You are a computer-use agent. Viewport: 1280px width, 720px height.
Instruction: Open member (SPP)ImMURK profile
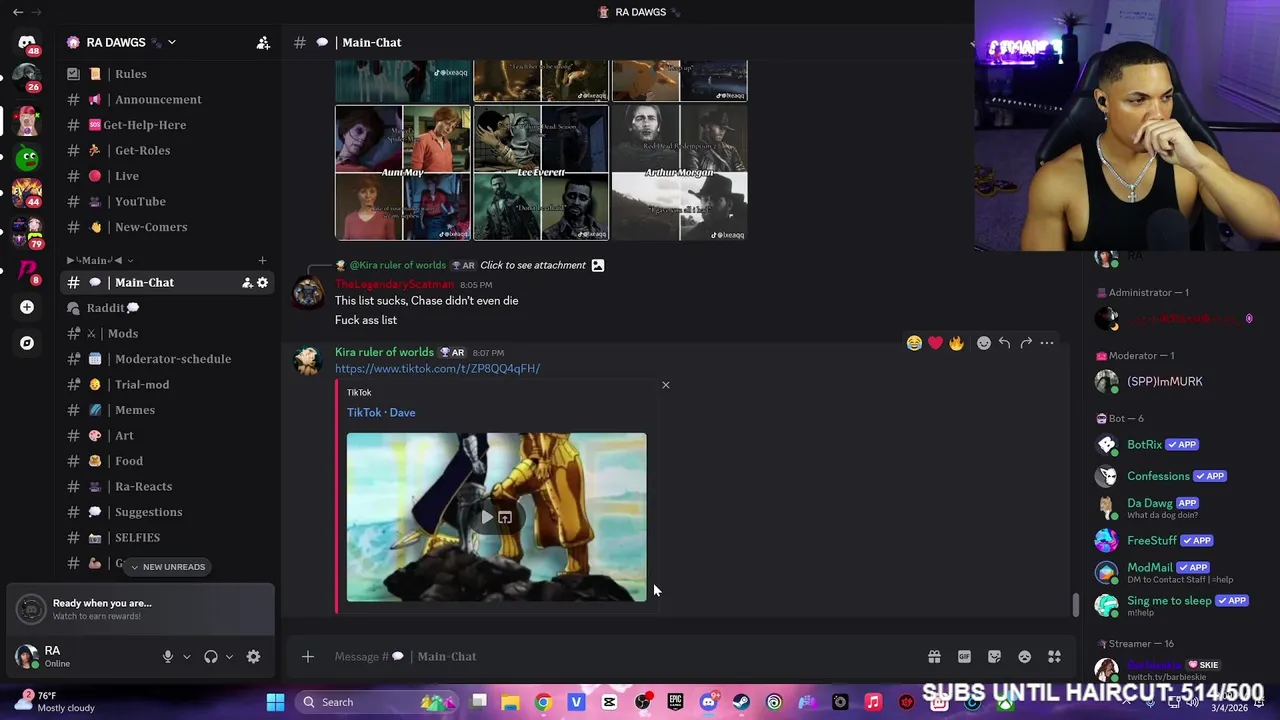pyautogui.click(x=1165, y=381)
